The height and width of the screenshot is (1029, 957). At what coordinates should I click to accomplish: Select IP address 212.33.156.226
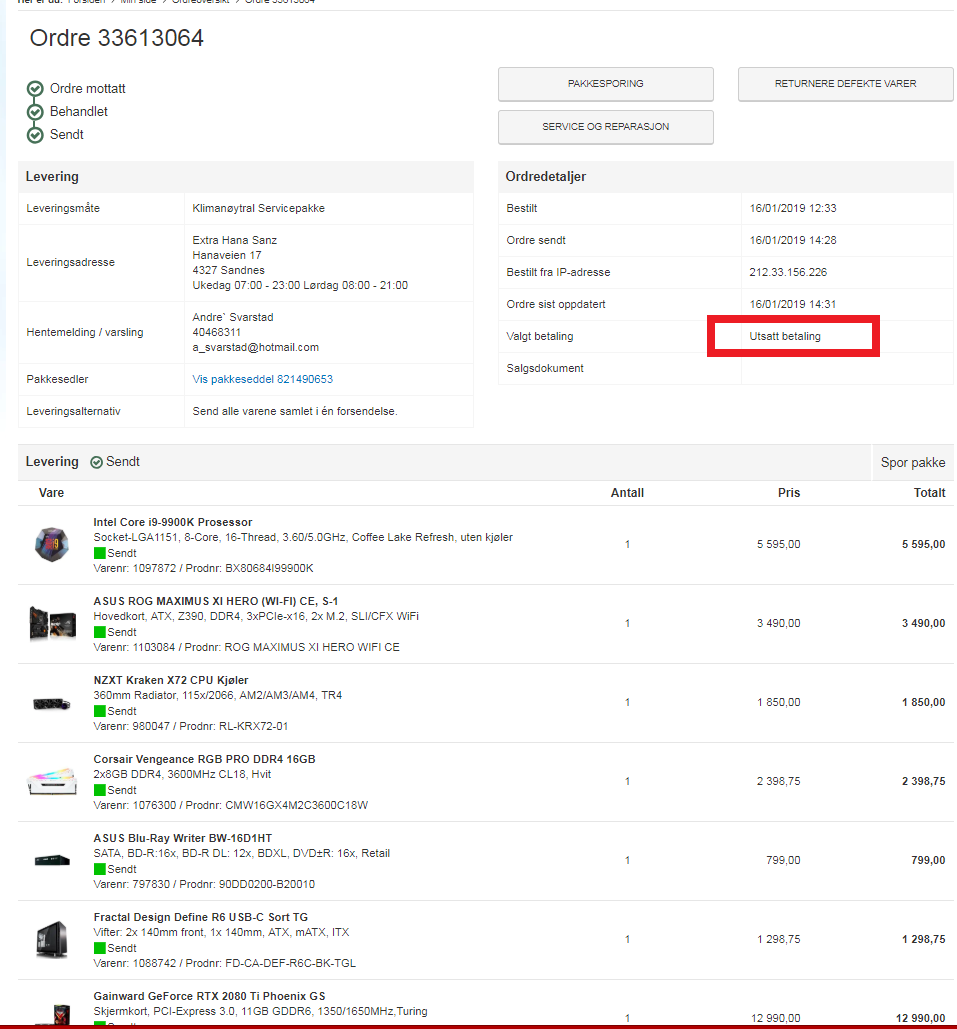pyautogui.click(x=788, y=272)
